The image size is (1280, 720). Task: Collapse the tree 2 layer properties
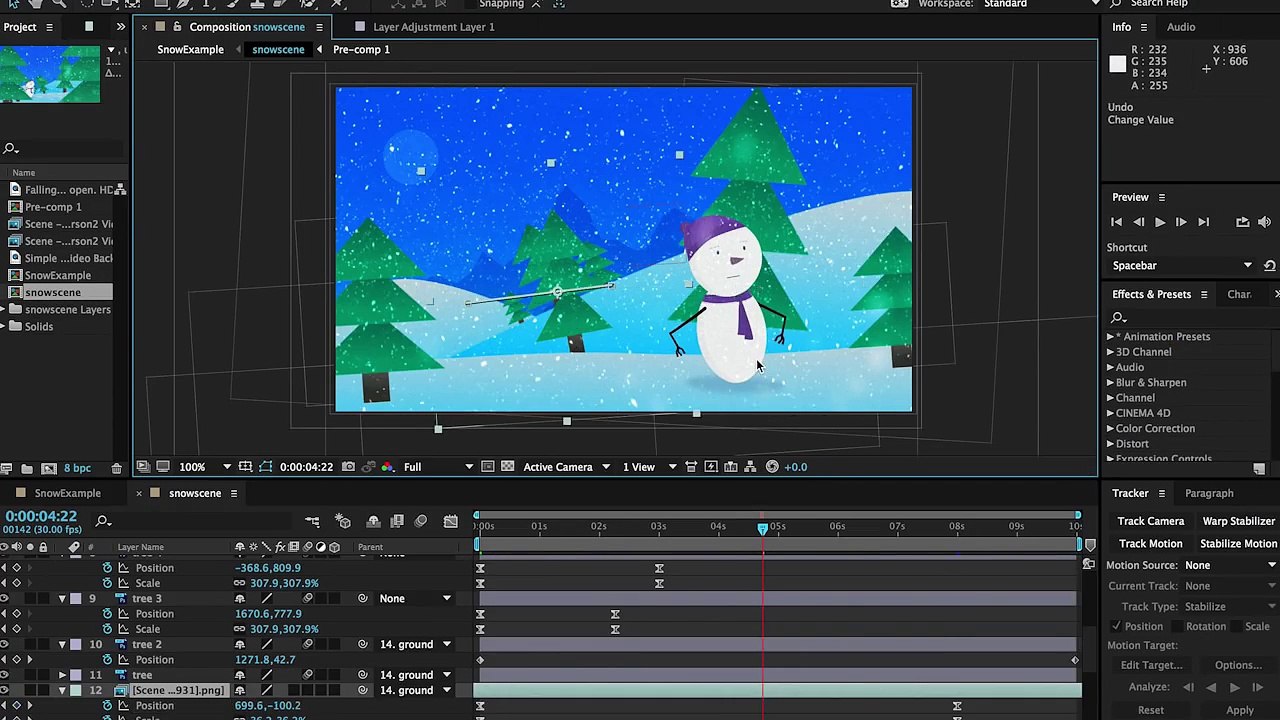(x=62, y=644)
